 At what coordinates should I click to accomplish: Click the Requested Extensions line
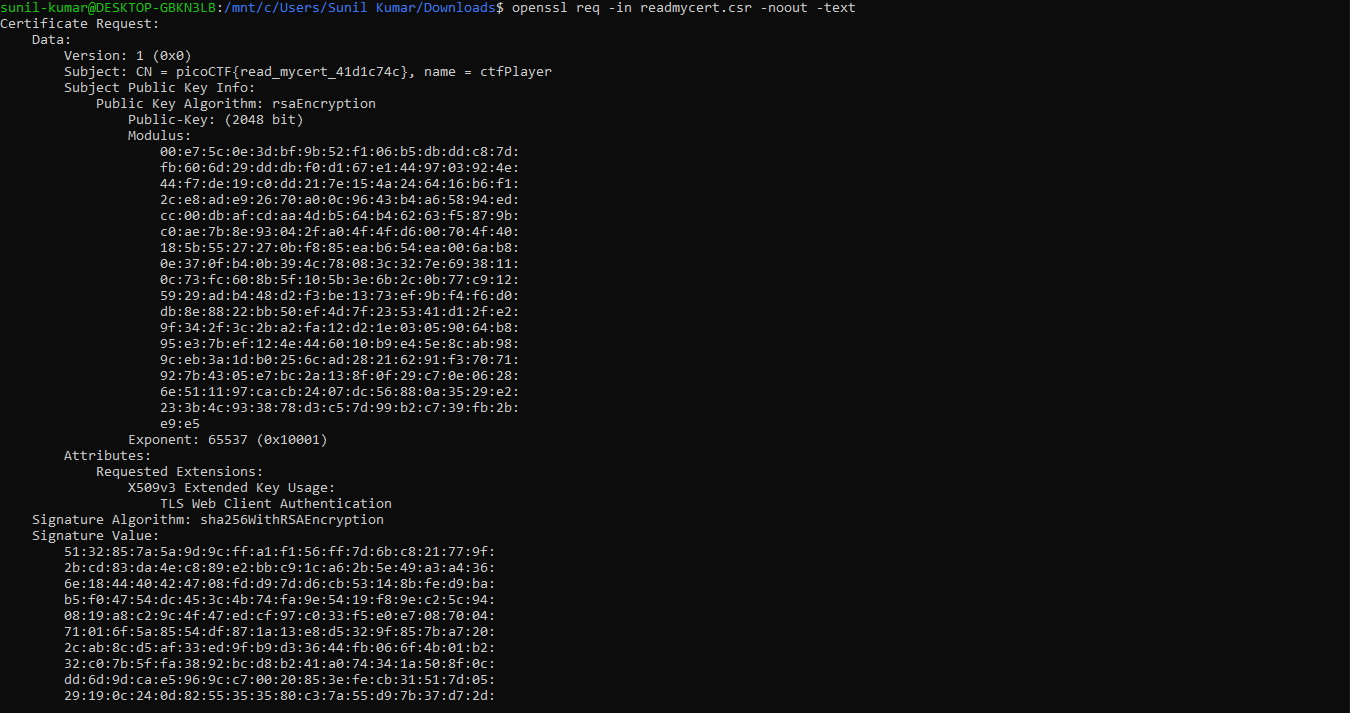[x=180, y=472]
